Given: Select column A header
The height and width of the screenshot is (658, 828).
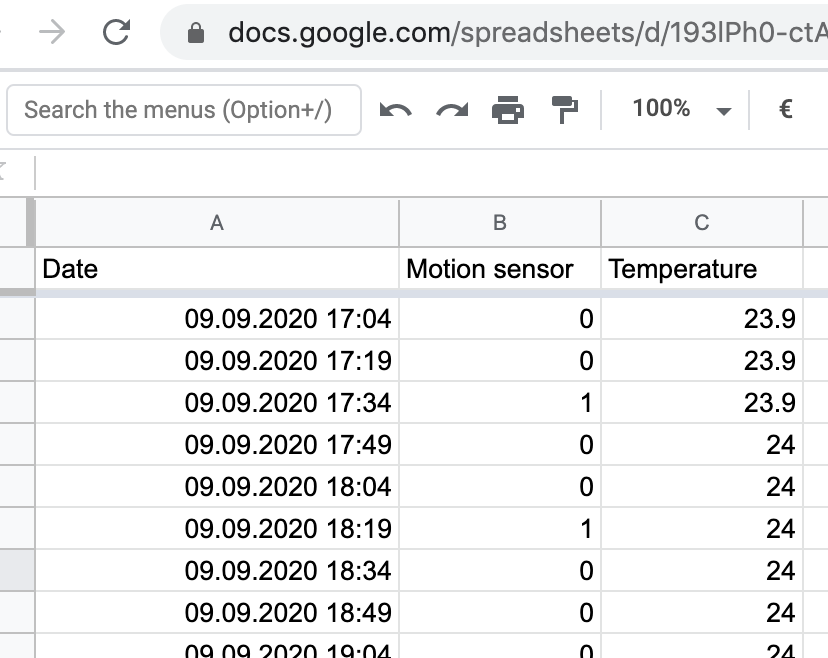Looking at the screenshot, I should click(x=216, y=223).
